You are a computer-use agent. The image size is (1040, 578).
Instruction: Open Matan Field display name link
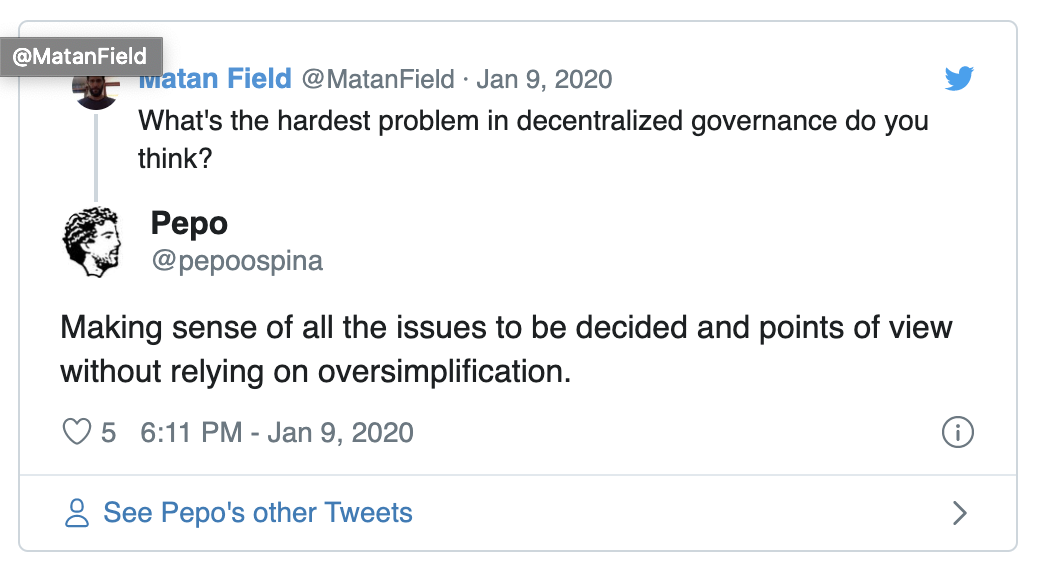click(215, 79)
